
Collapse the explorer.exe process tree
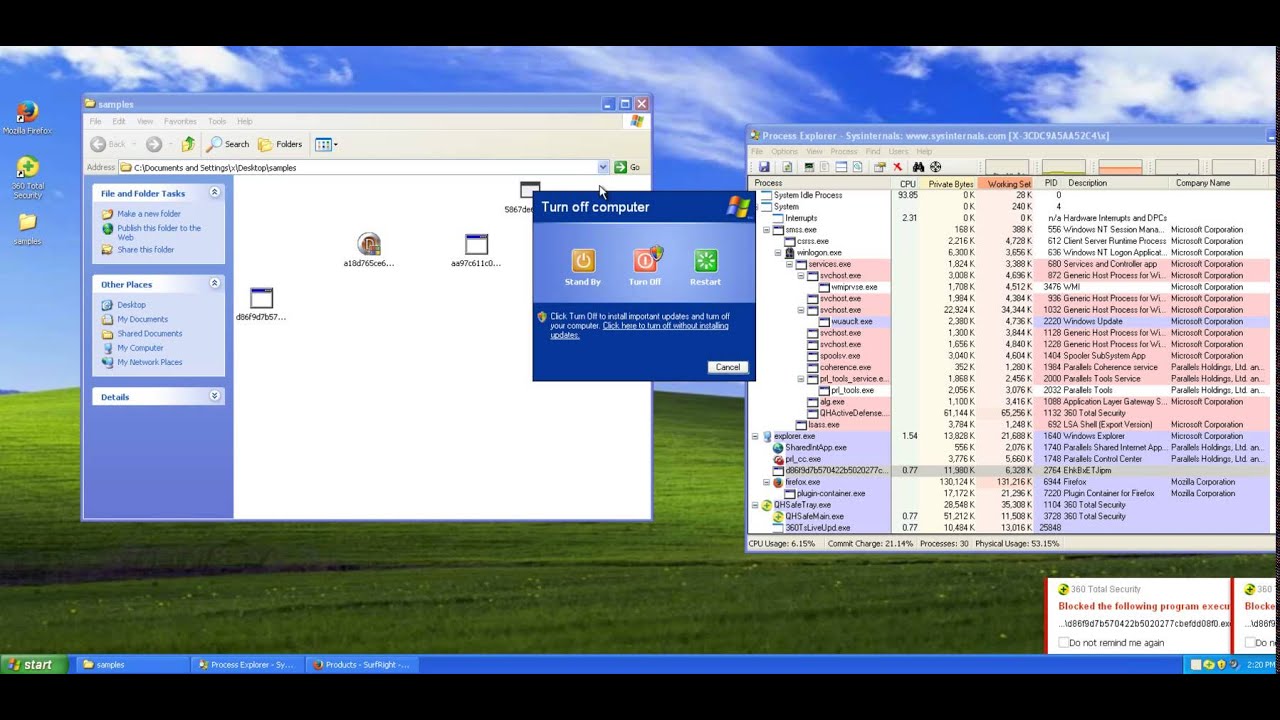[x=756, y=436]
